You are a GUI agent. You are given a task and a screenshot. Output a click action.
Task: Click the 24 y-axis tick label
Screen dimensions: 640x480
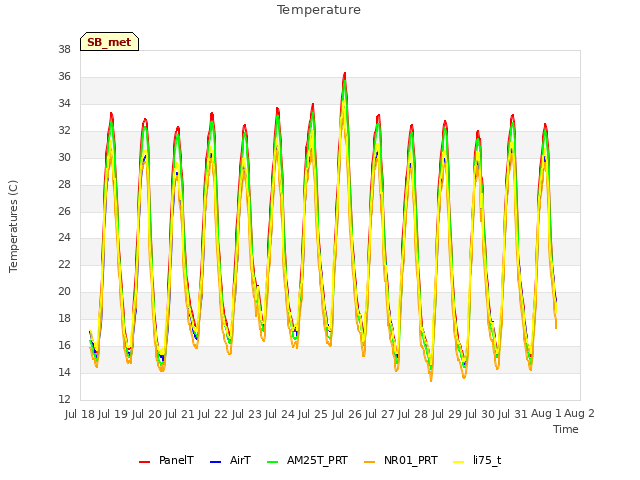[64, 238]
